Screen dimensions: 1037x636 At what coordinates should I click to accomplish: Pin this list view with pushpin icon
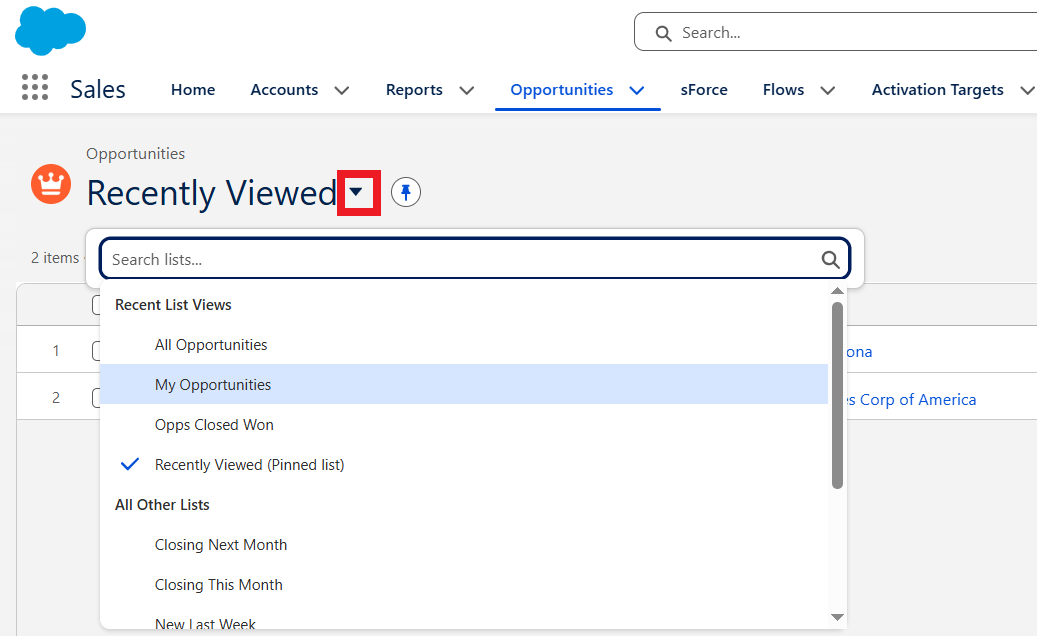(x=405, y=192)
